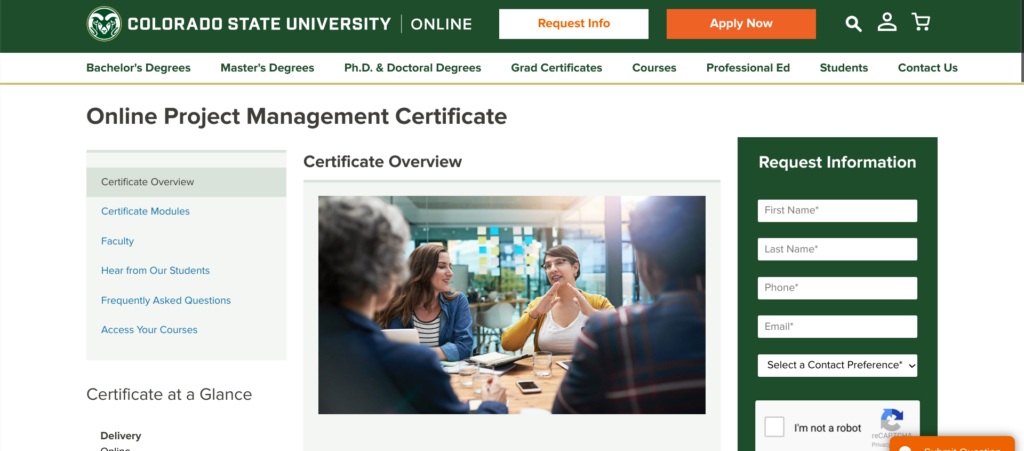This screenshot has height=451, width=1024.
Task: Click the search magnifier icon
Action: [853, 23]
